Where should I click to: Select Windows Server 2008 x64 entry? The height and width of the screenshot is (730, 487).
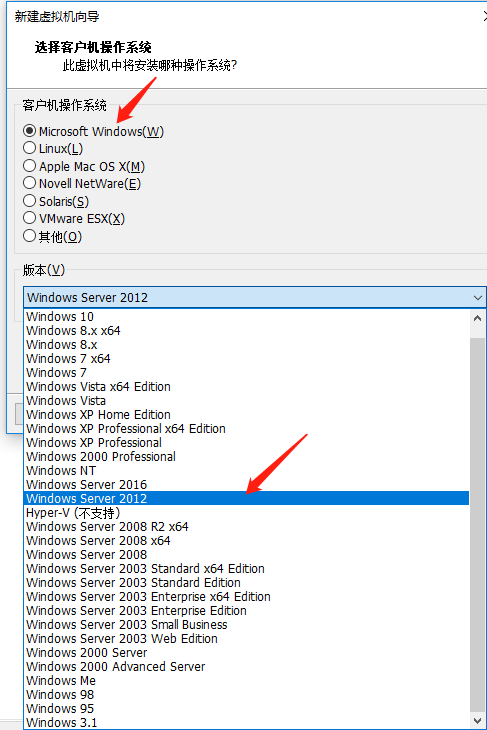pos(246,541)
